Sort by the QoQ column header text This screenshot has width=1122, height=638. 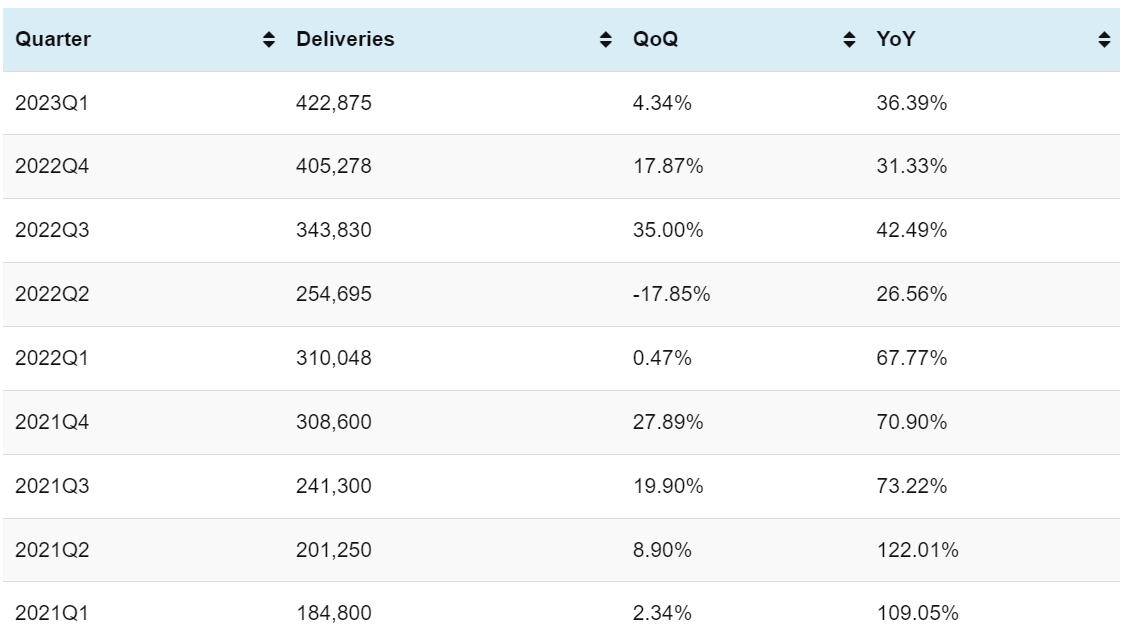(656, 40)
